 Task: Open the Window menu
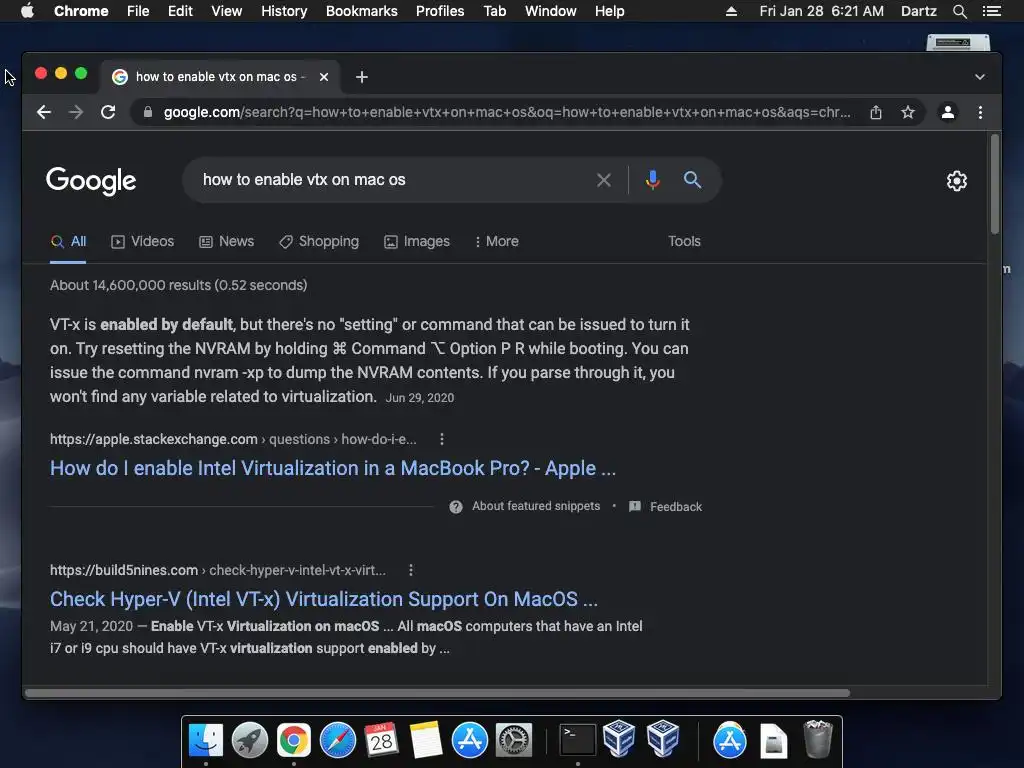551,11
